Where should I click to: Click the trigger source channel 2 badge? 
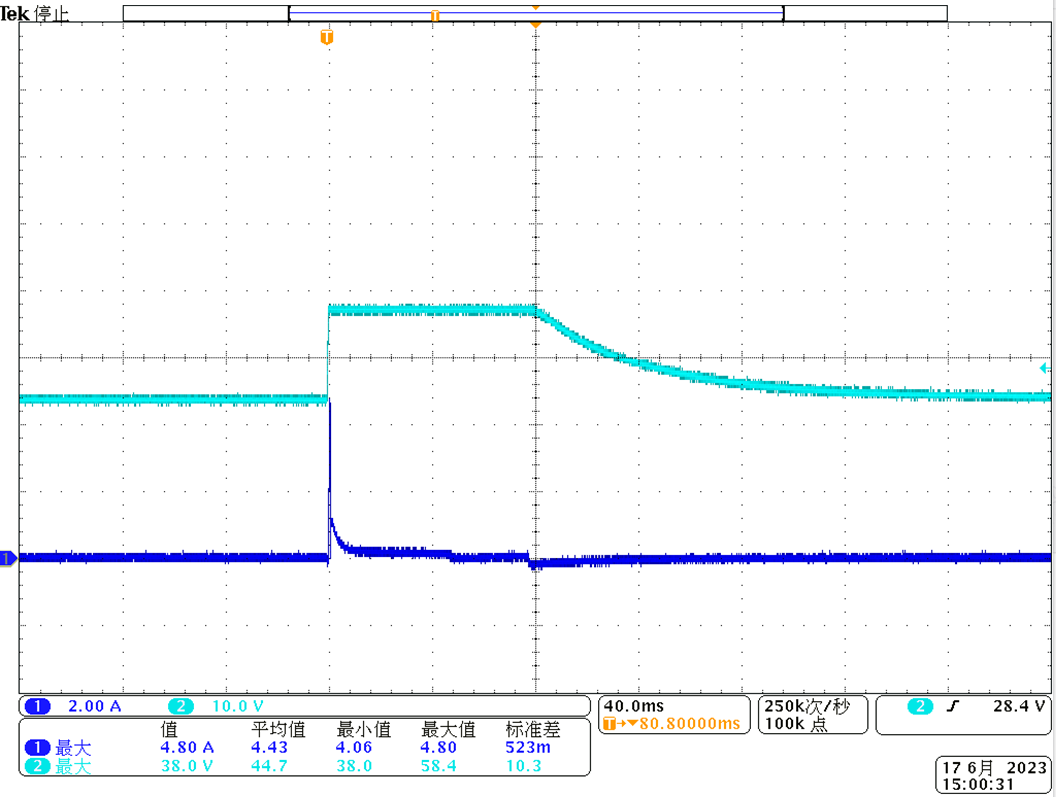(918, 707)
